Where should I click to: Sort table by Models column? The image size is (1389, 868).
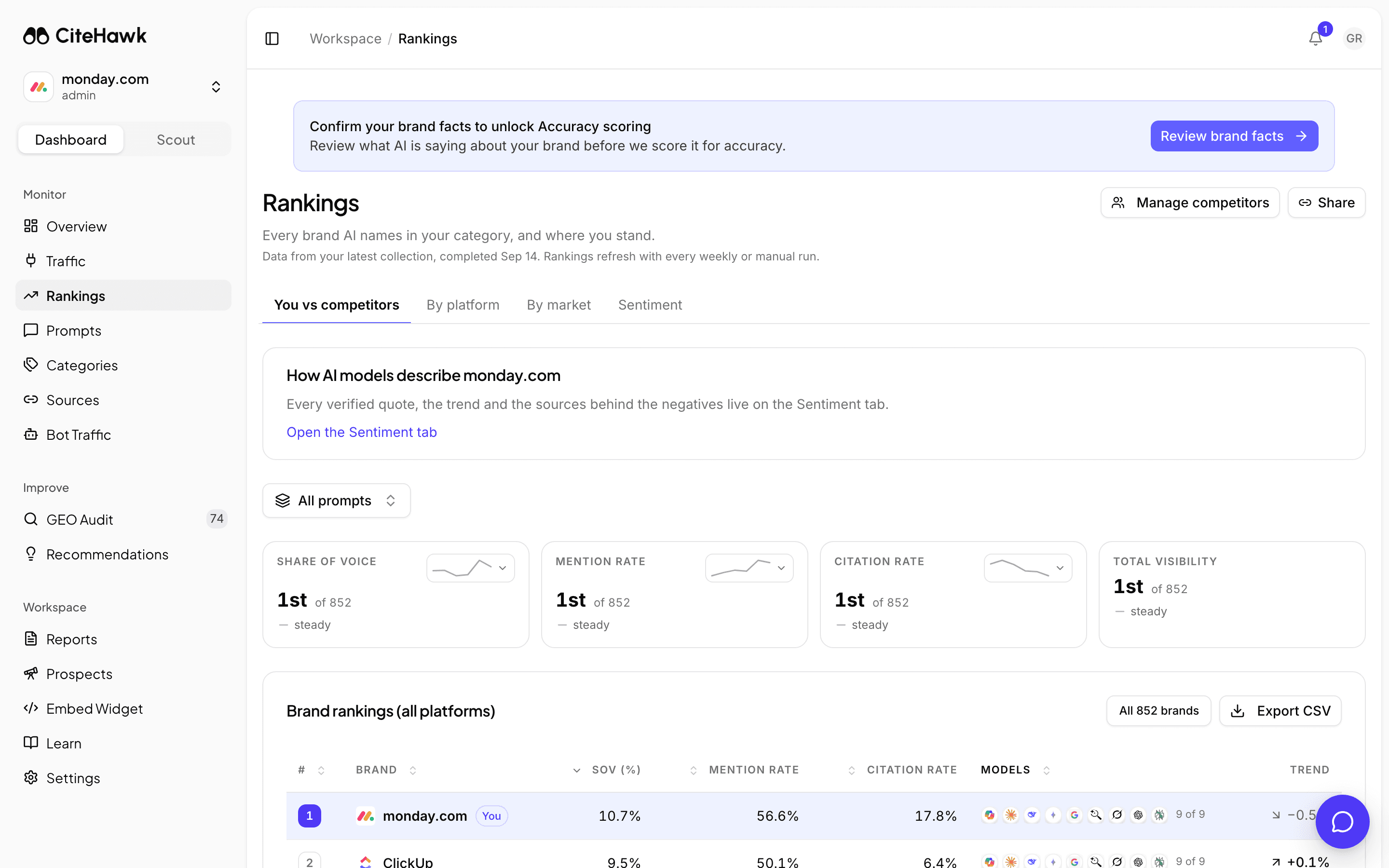pyautogui.click(x=1015, y=770)
